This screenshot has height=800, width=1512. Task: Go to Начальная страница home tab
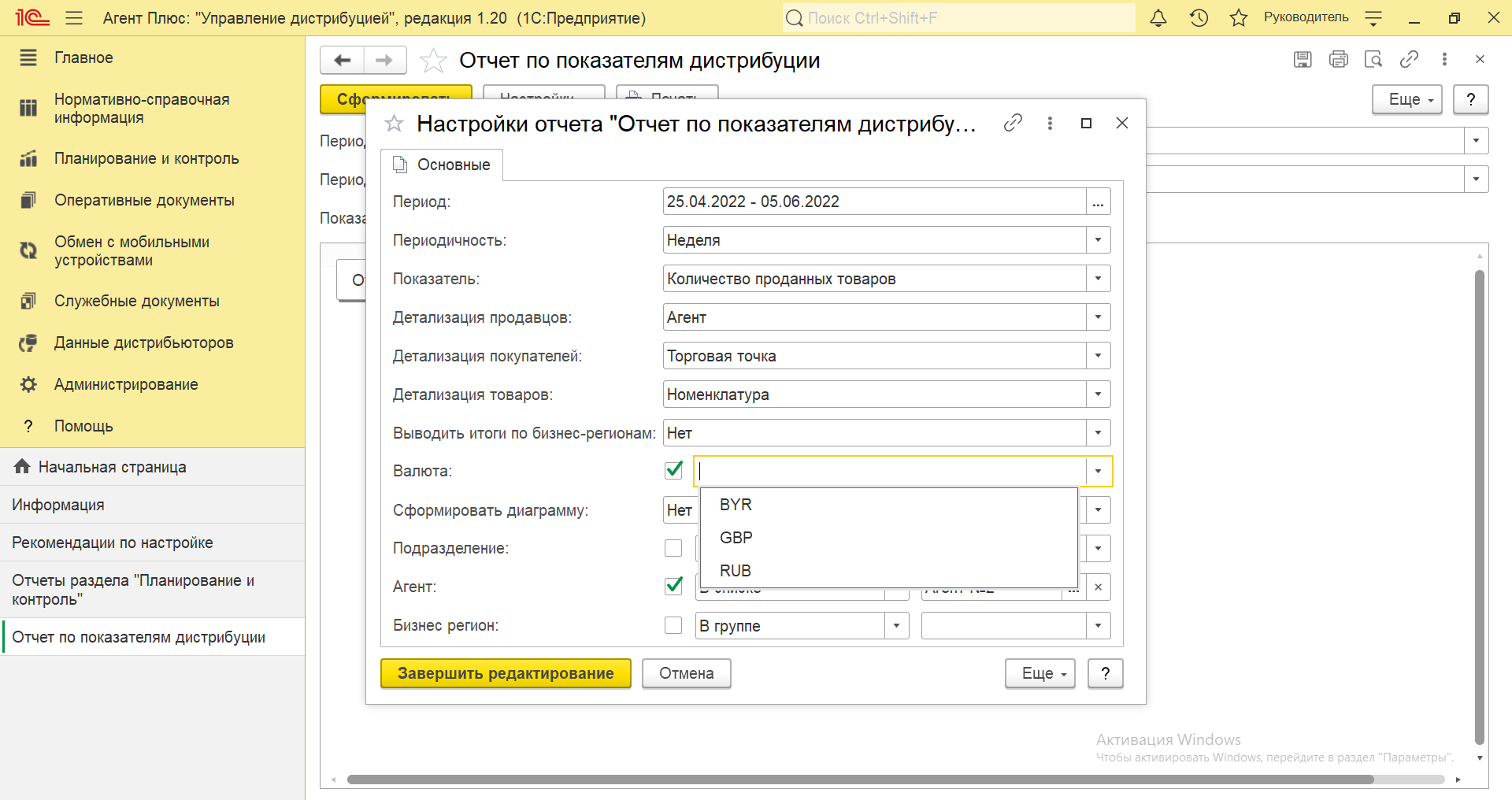point(152,467)
